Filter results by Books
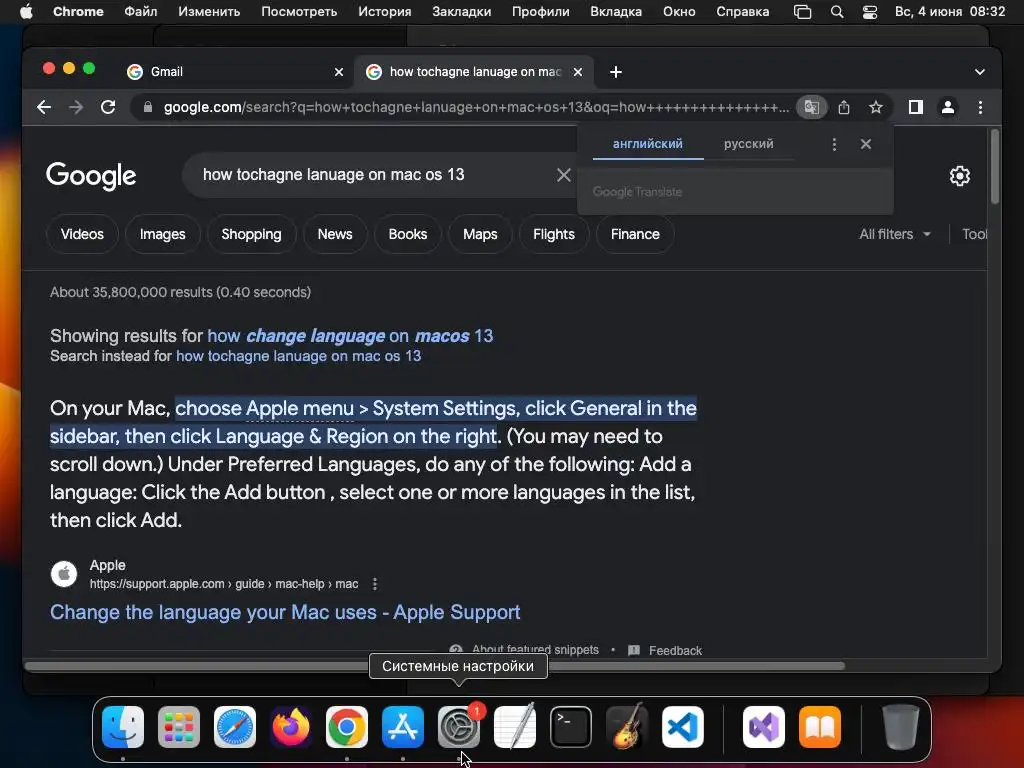This screenshot has height=768, width=1024. tap(408, 234)
